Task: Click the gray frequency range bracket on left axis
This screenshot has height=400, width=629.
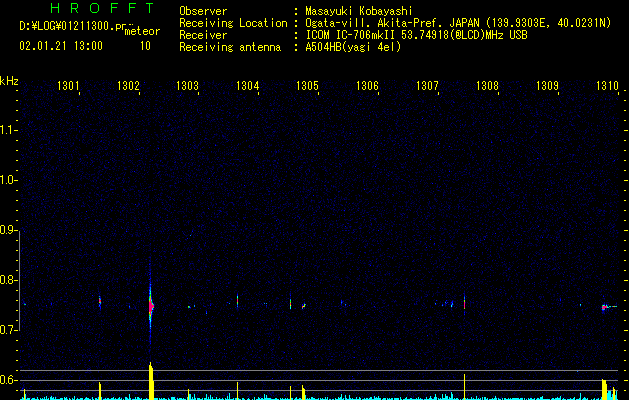Action: pos(20,280)
